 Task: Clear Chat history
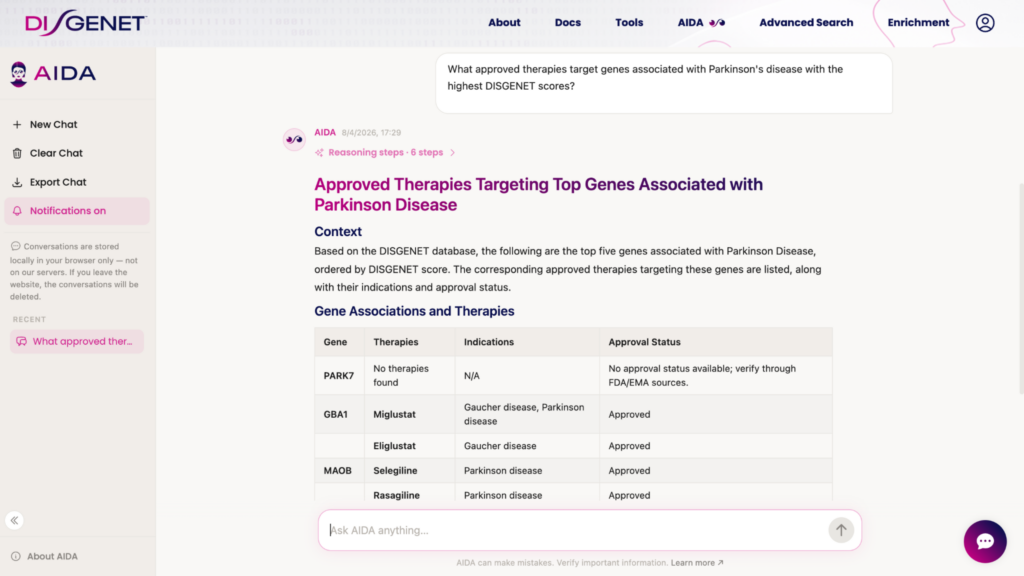pyautogui.click(x=56, y=153)
